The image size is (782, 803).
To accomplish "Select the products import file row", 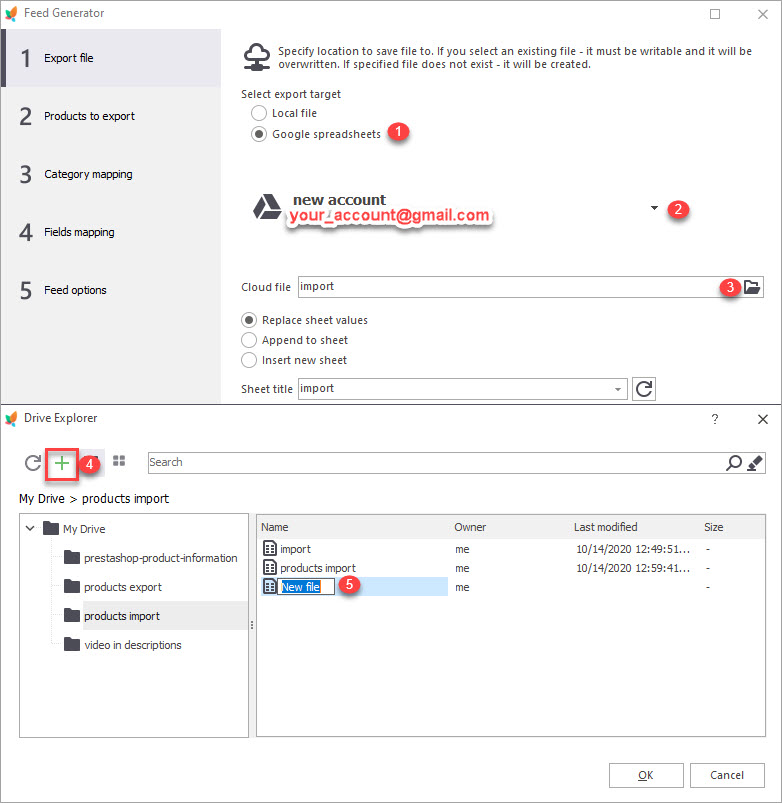I will pyautogui.click(x=511, y=568).
